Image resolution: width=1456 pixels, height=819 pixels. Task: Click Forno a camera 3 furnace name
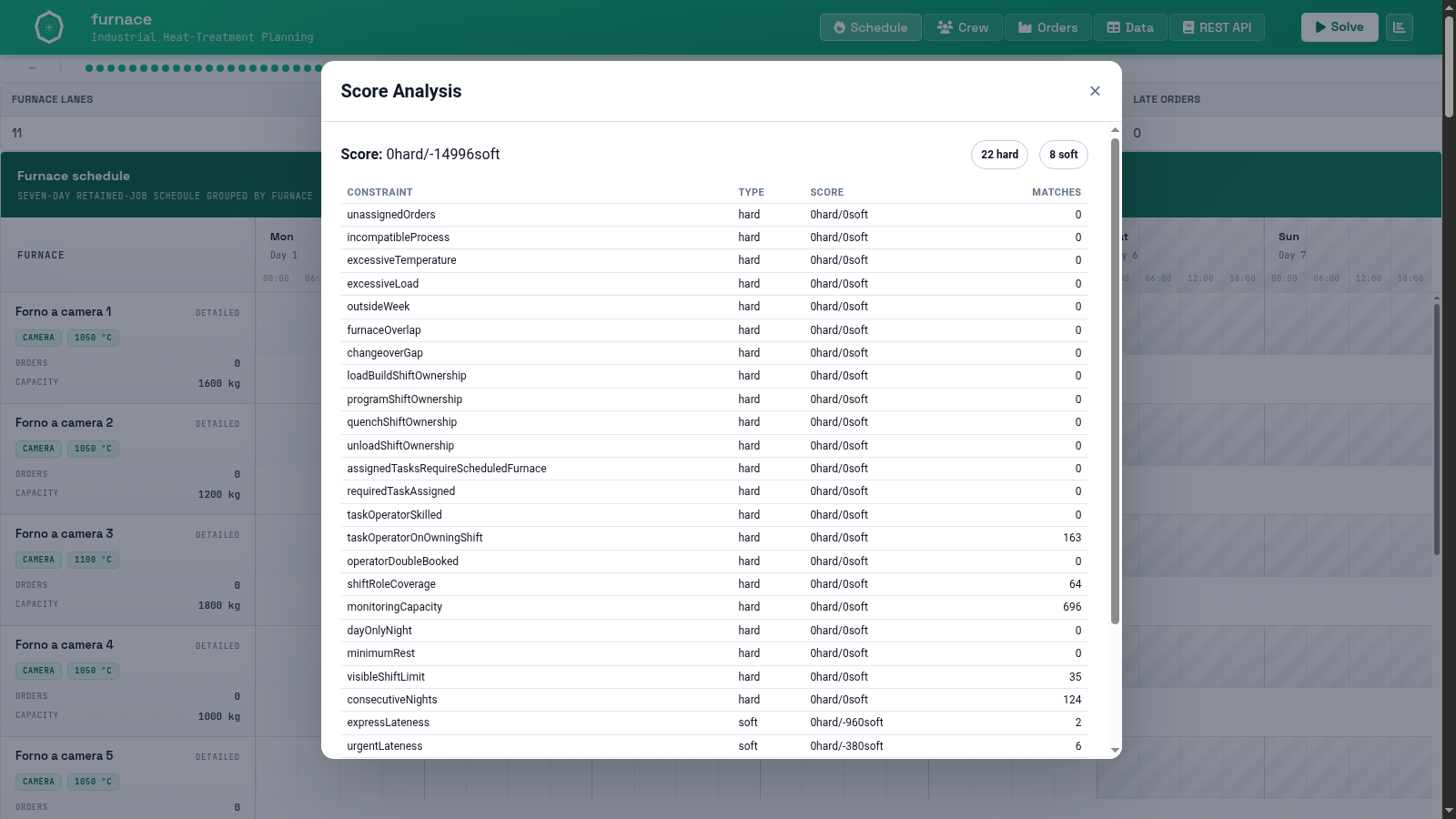click(x=65, y=533)
